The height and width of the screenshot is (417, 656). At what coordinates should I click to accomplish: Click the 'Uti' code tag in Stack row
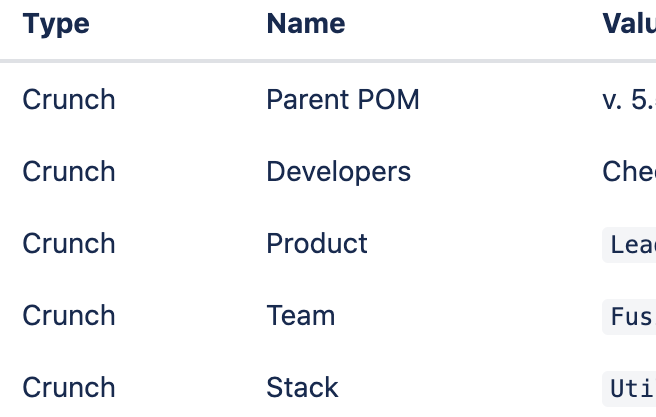tap(629, 389)
